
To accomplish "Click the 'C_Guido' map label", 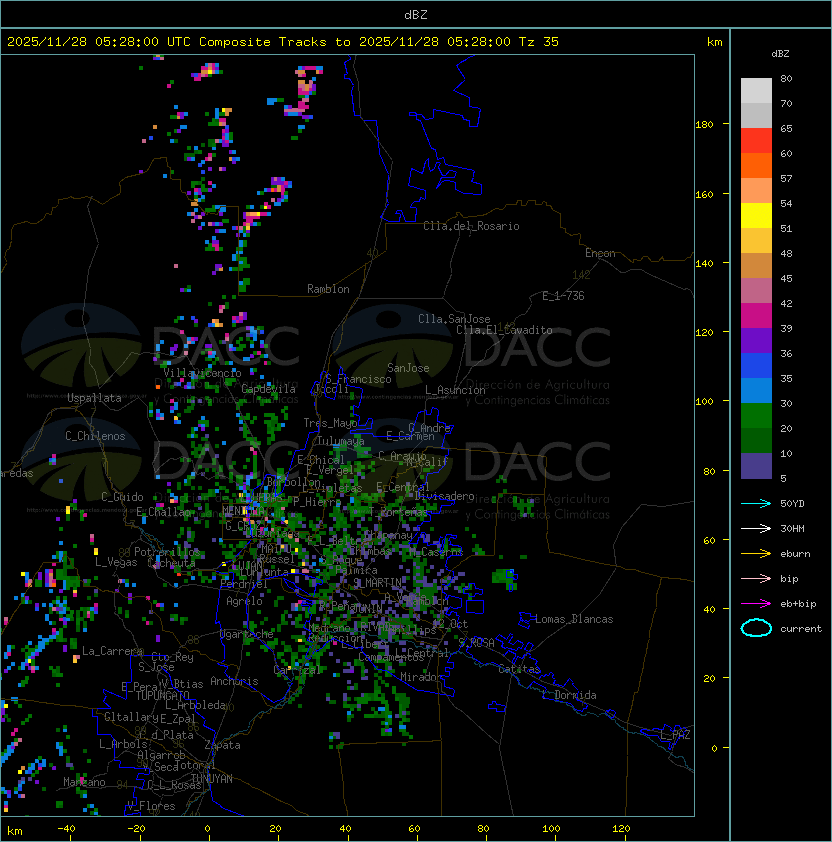I will (x=122, y=497).
